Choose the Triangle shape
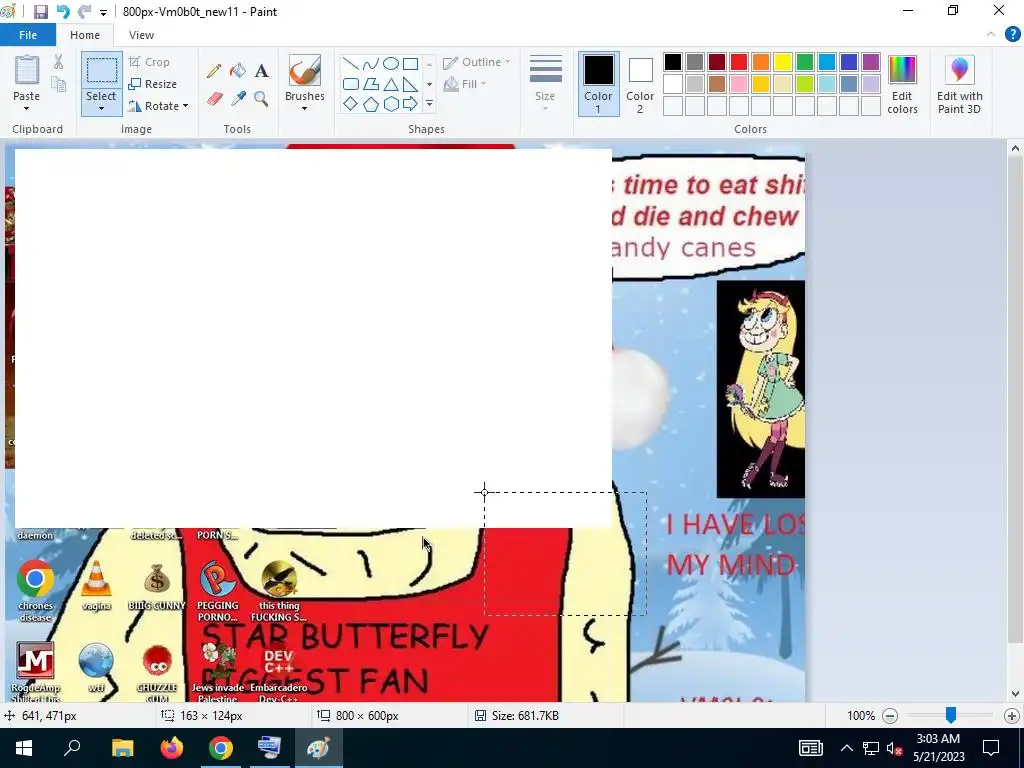This screenshot has height=768, width=1024. coord(391,84)
